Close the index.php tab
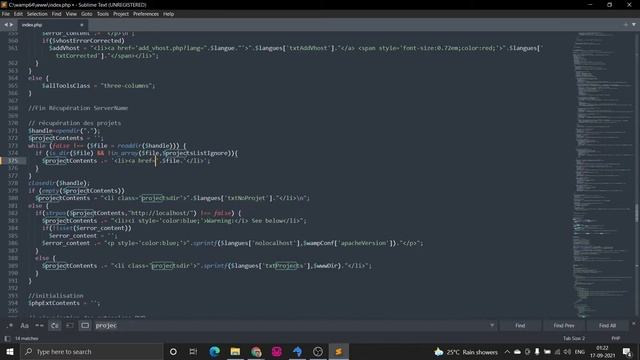Image resolution: width=640 pixels, height=360 pixels. [x=82, y=25]
